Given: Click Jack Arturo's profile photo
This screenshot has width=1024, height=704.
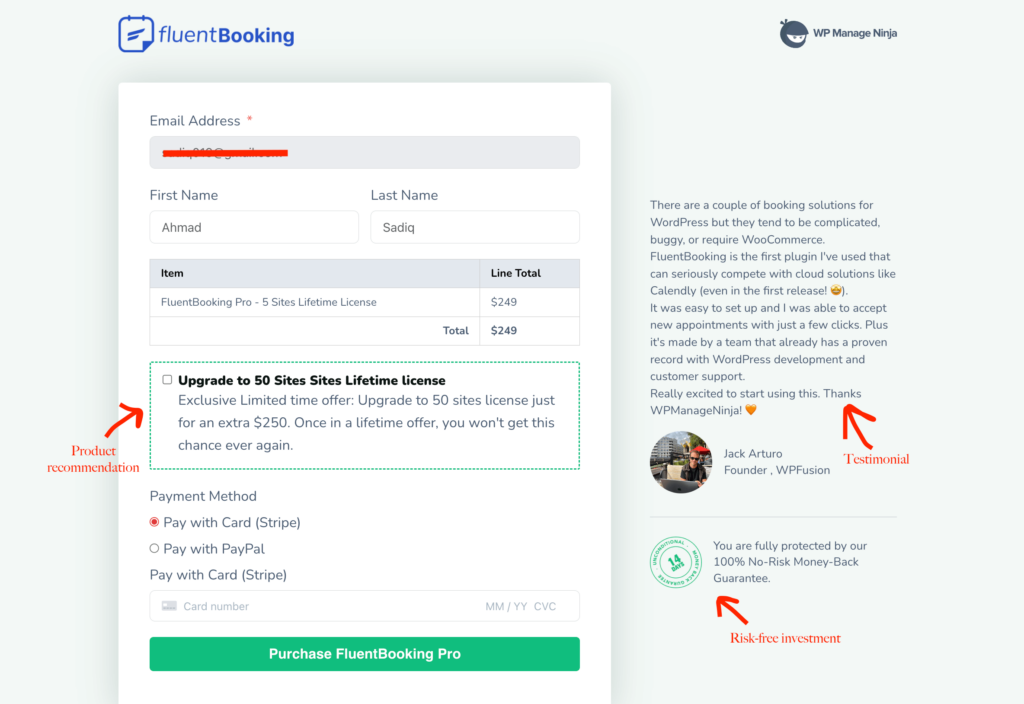Looking at the screenshot, I should 680,462.
